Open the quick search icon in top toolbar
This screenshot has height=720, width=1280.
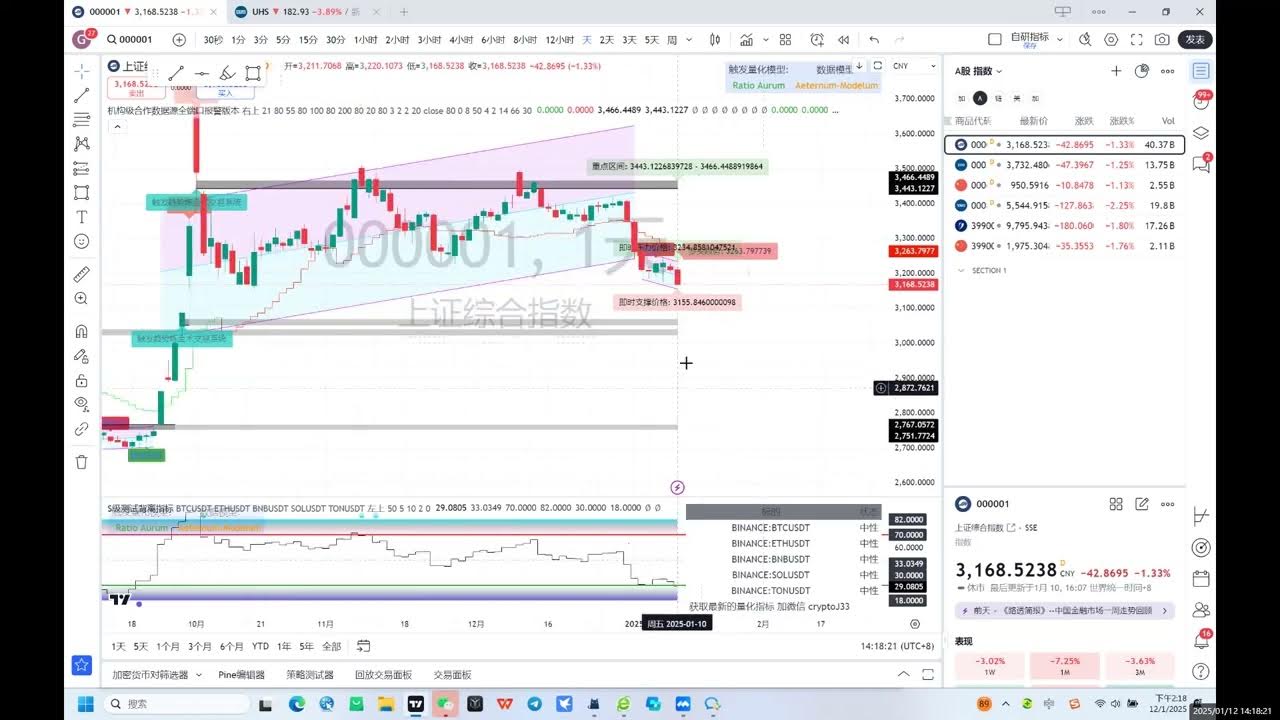point(1085,40)
